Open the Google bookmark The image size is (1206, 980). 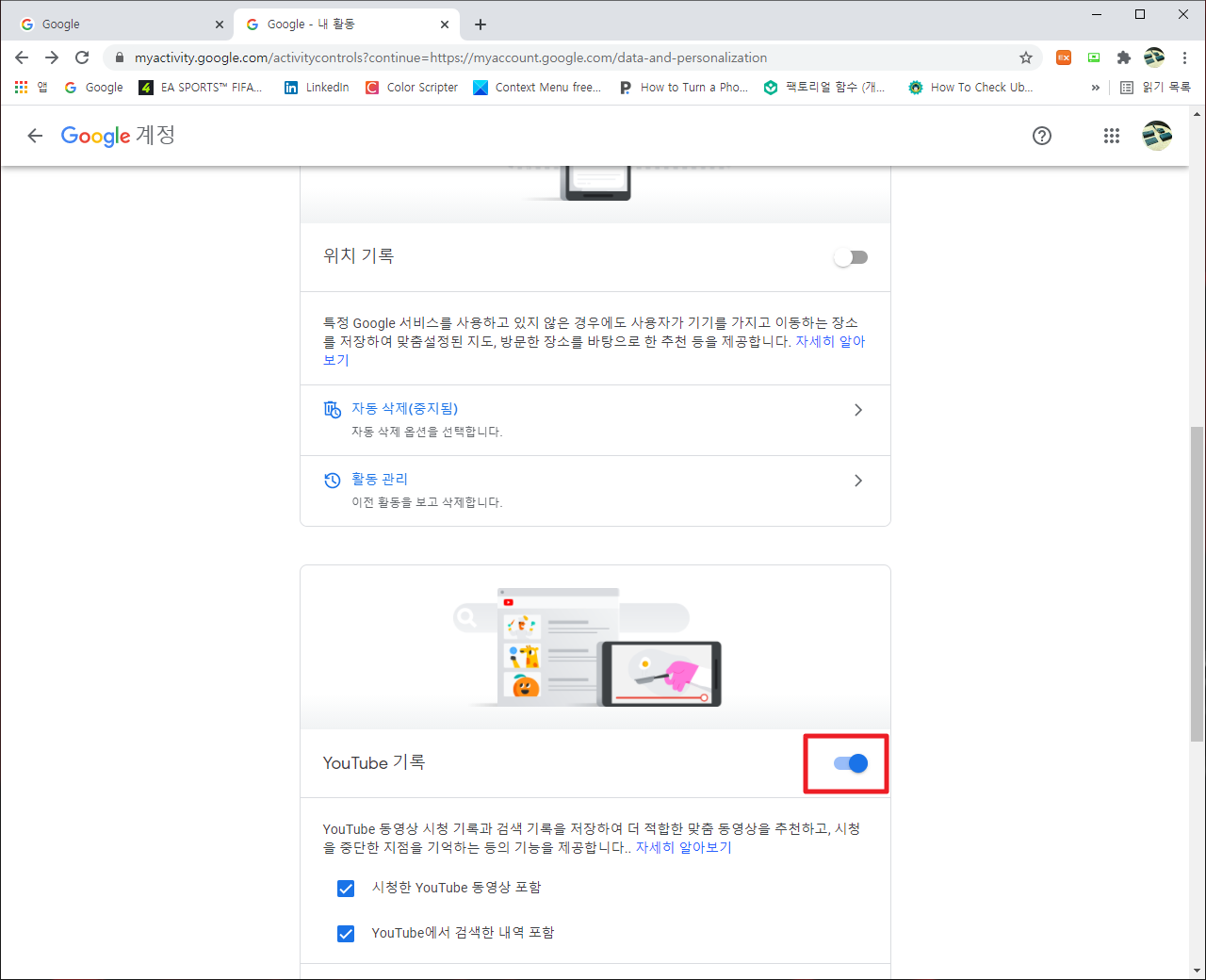93,87
